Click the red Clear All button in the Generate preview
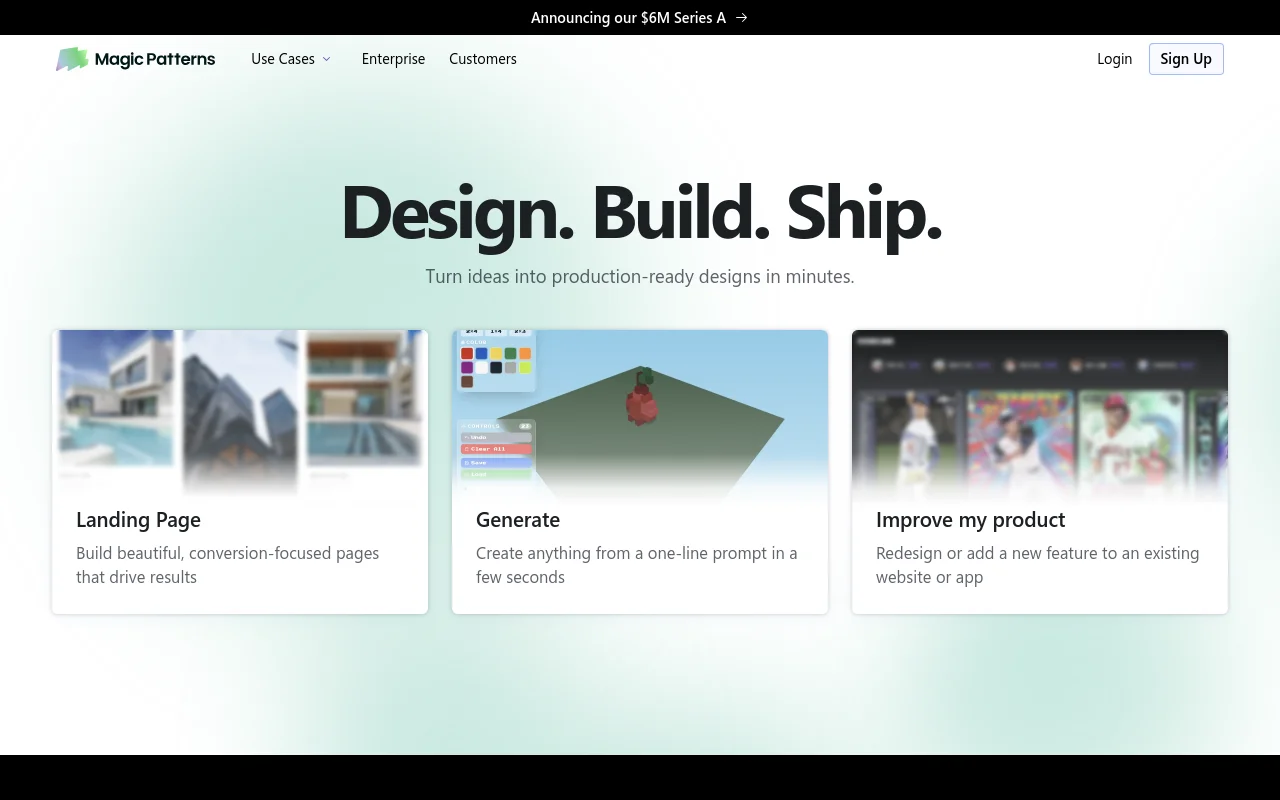This screenshot has height=800, width=1280. point(496,449)
